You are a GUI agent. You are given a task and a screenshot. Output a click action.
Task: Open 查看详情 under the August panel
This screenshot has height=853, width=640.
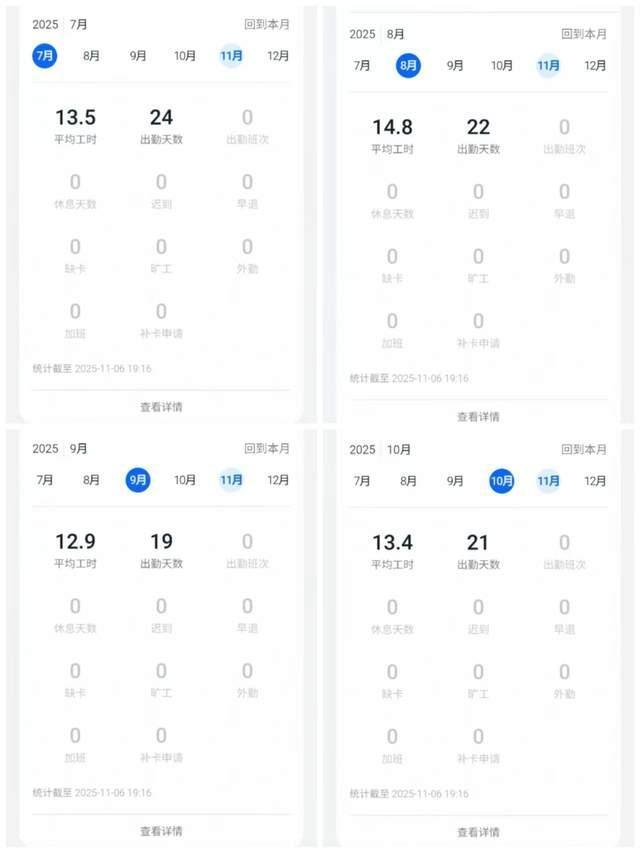[478, 416]
